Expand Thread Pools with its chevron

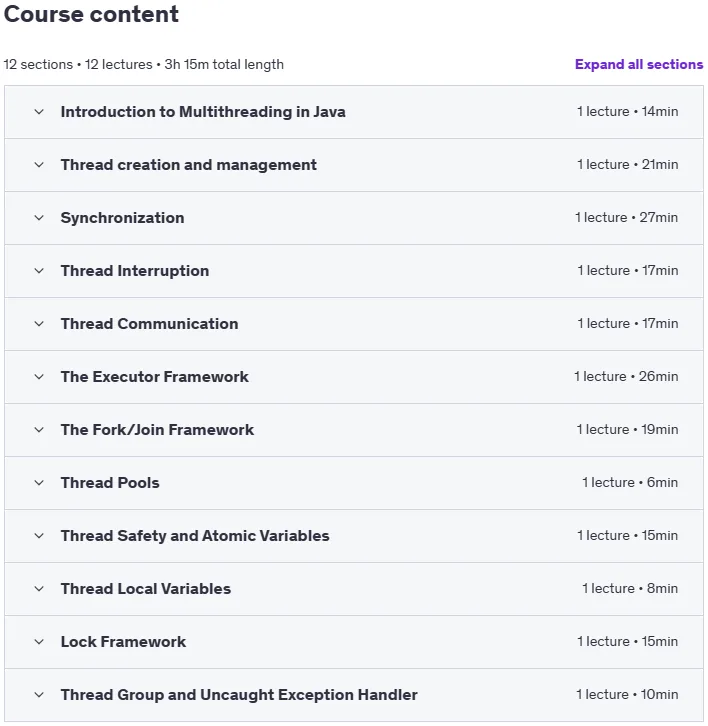click(39, 483)
